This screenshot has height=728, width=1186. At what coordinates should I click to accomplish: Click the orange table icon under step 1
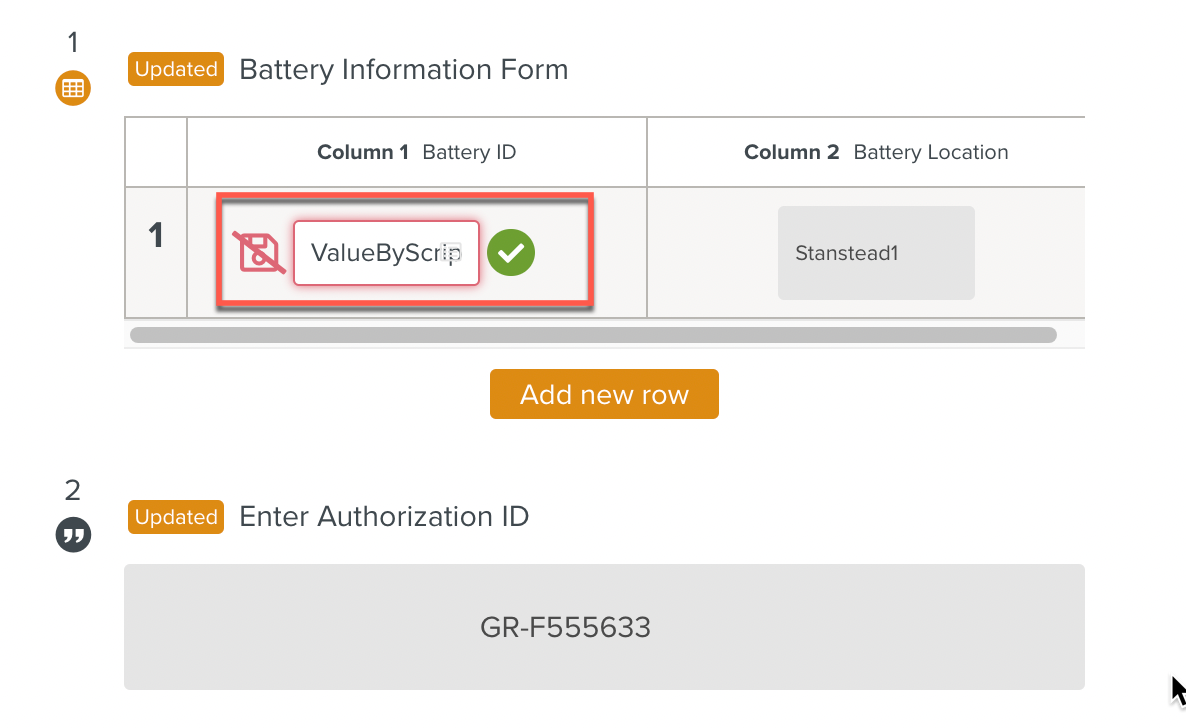point(73,88)
